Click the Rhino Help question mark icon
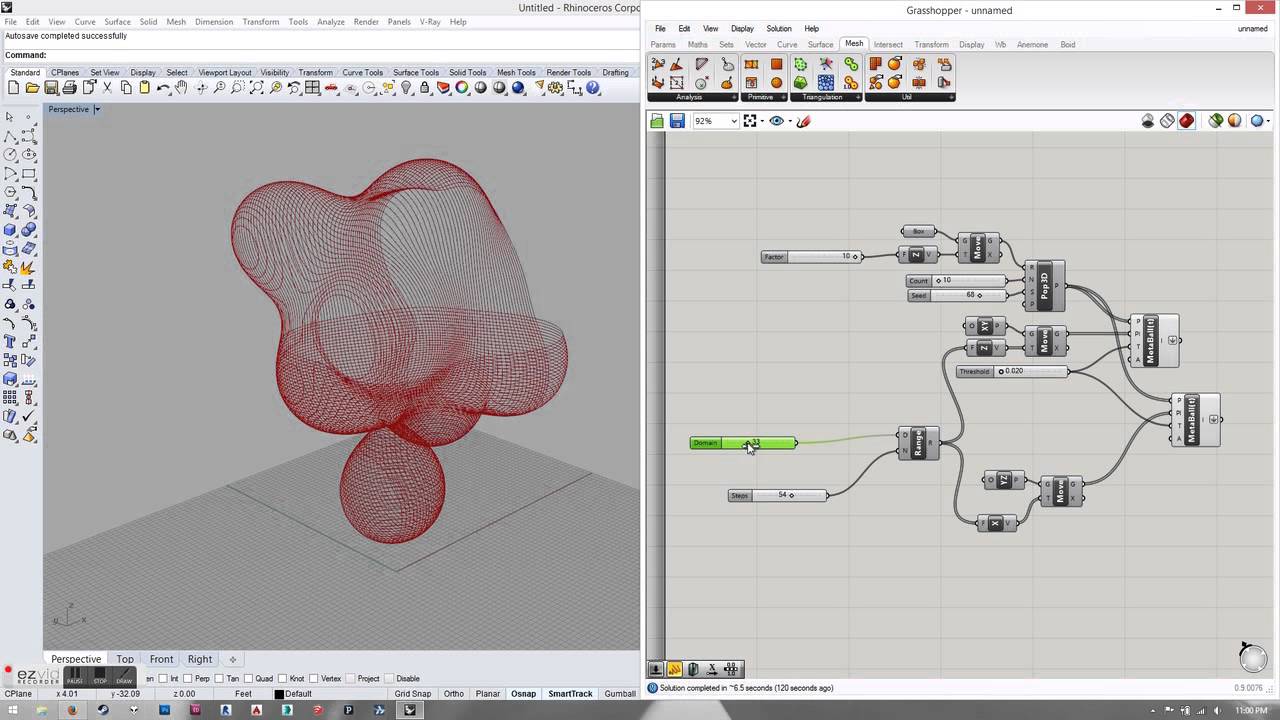The width and height of the screenshot is (1280, 720). pos(593,88)
